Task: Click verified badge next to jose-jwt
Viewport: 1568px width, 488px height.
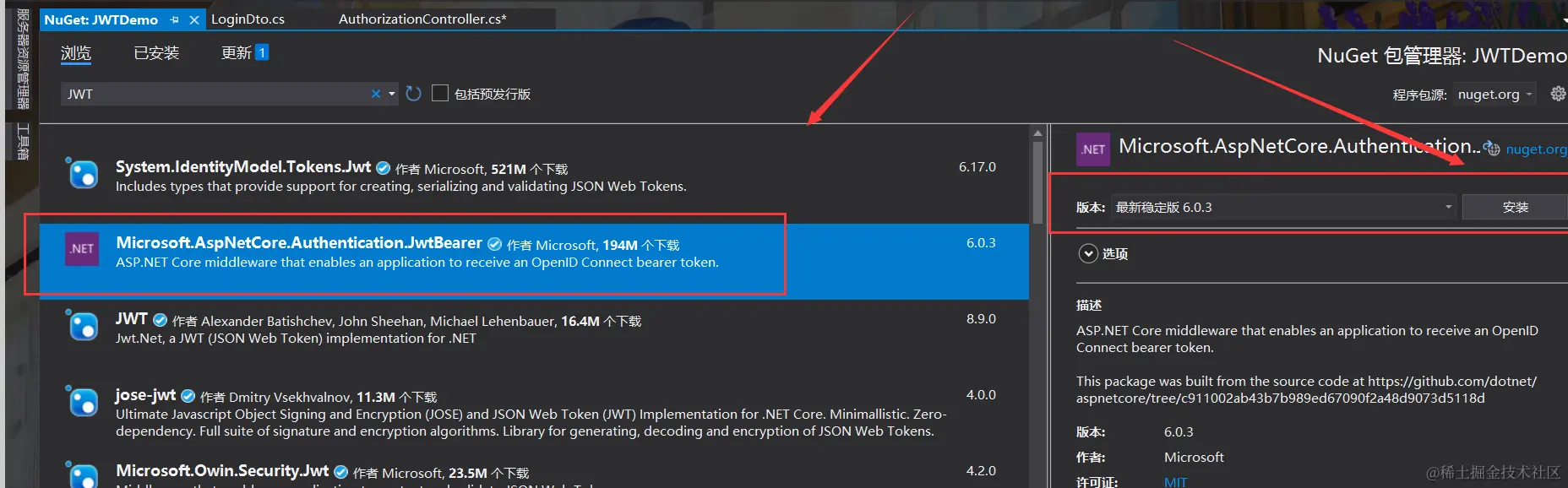Action: [188, 396]
